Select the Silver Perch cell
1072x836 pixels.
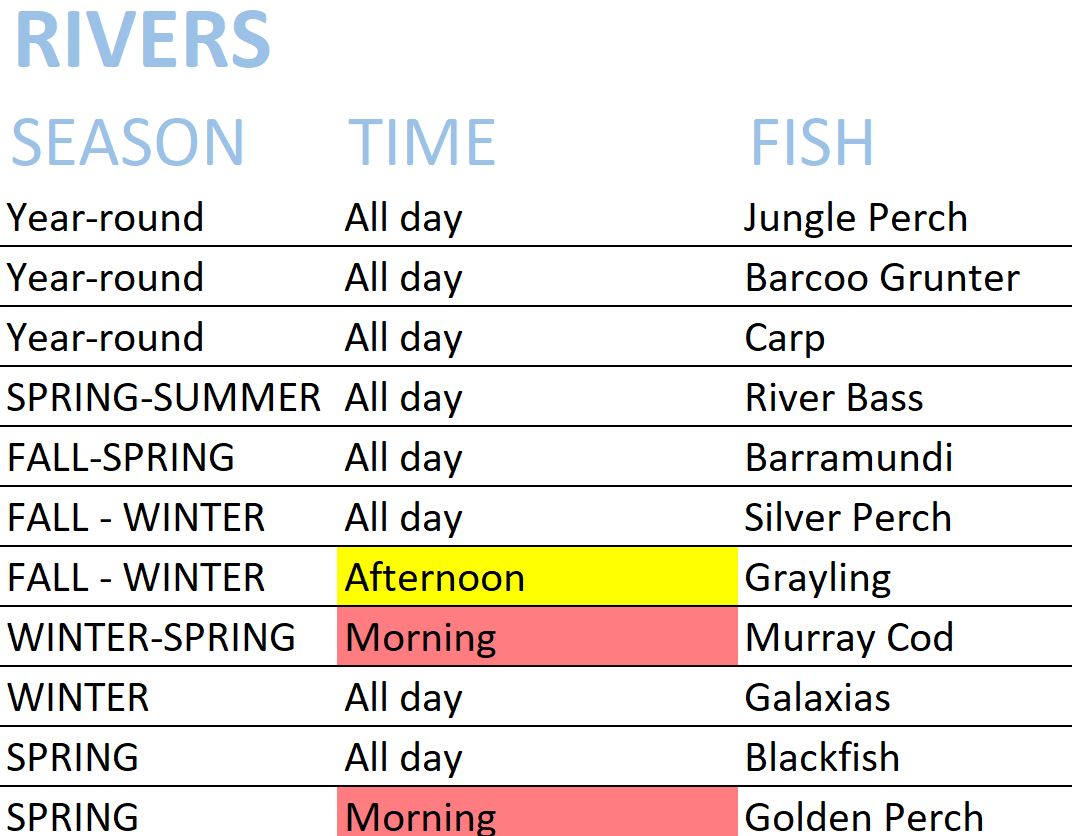point(847,518)
